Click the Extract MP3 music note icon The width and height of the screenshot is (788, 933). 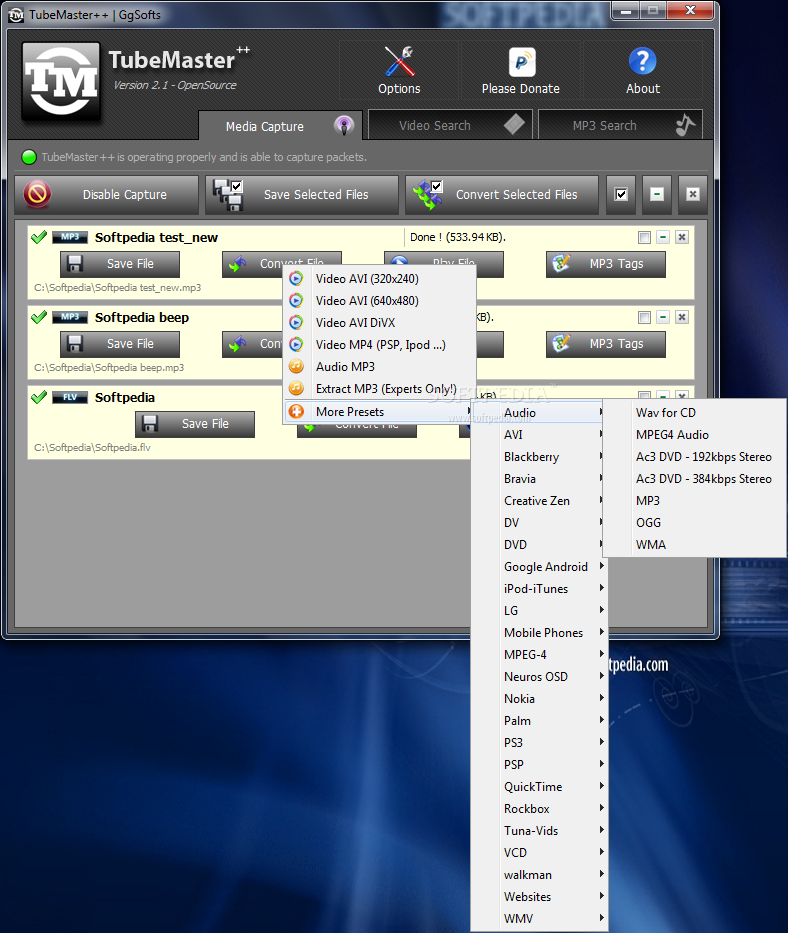(x=296, y=389)
